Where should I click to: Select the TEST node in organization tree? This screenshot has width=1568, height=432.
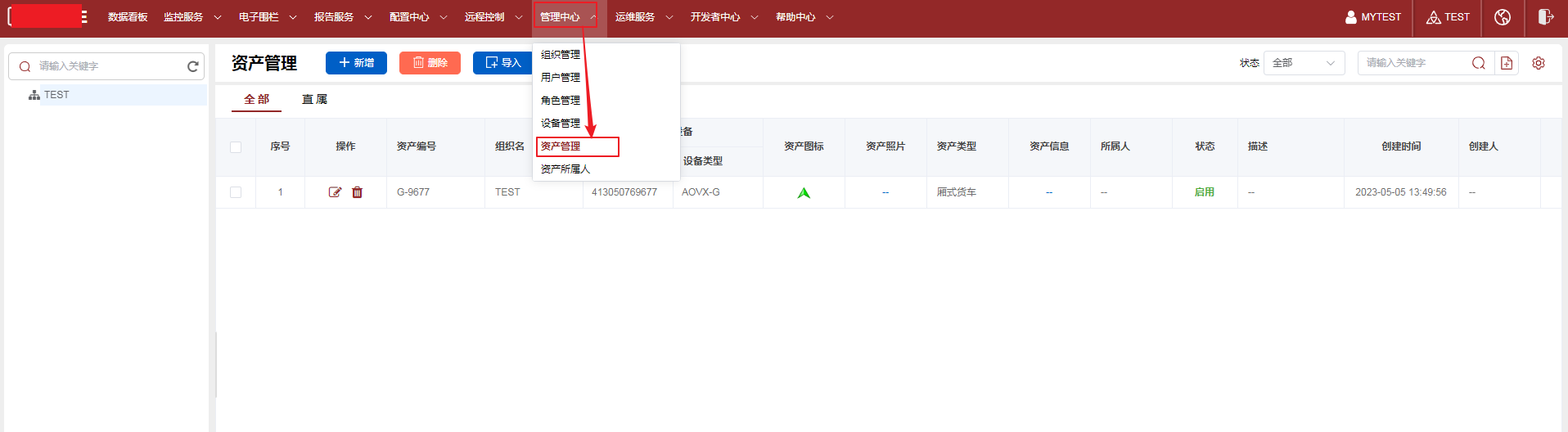click(56, 95)
